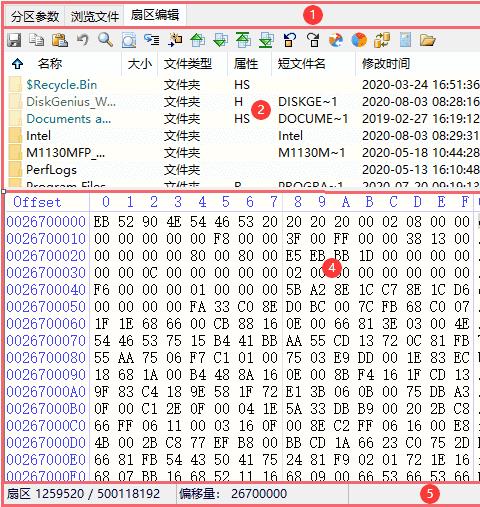The height and width of the screenshot is (507, 480).
Task: Switch to the 分区参数 tab
Action: pos(35,16)
